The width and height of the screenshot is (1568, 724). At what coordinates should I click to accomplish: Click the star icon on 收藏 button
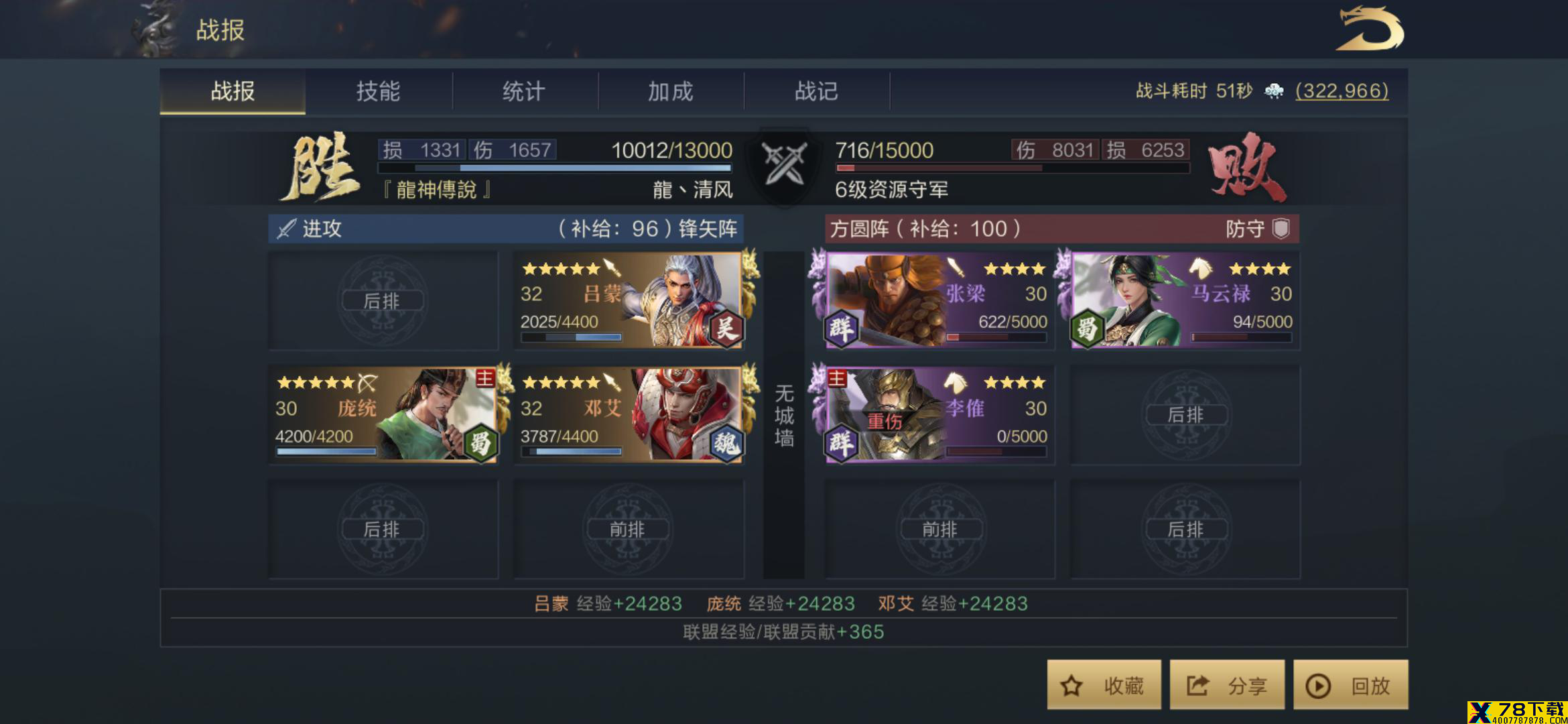tap(1071, 685)
